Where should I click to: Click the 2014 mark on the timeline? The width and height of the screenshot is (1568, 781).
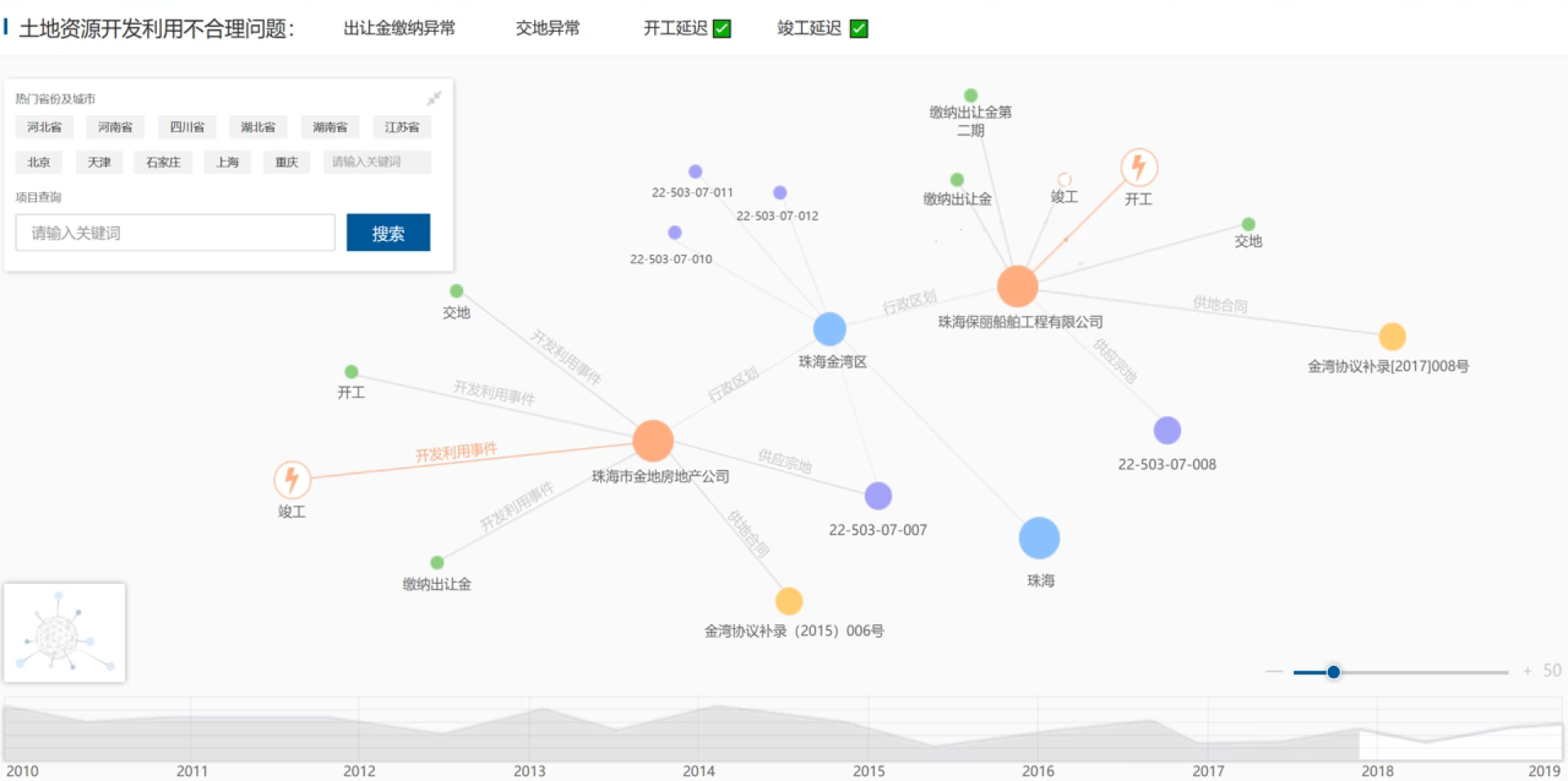point(698,770)
